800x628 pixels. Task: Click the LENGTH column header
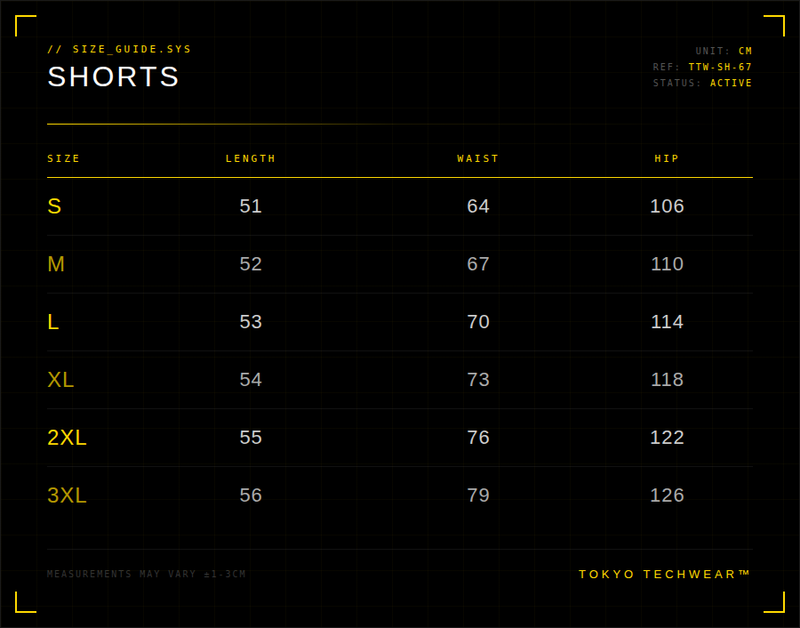point(251,159)
